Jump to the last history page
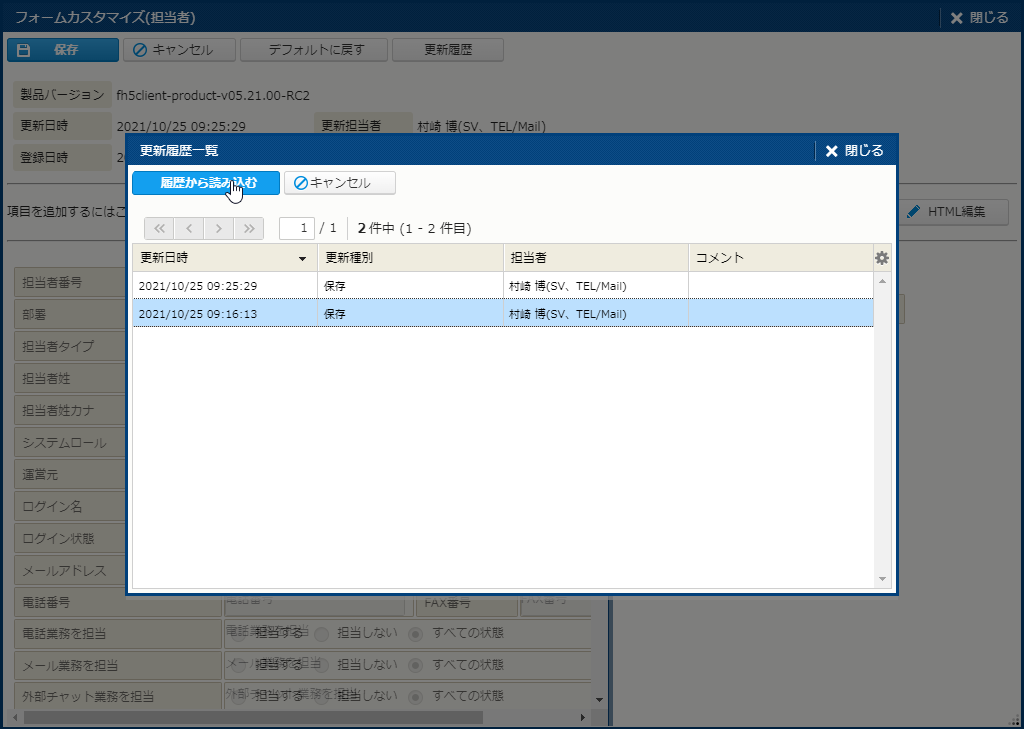The width and height of the screenshot is (1024, 729). tap(249, 228)
